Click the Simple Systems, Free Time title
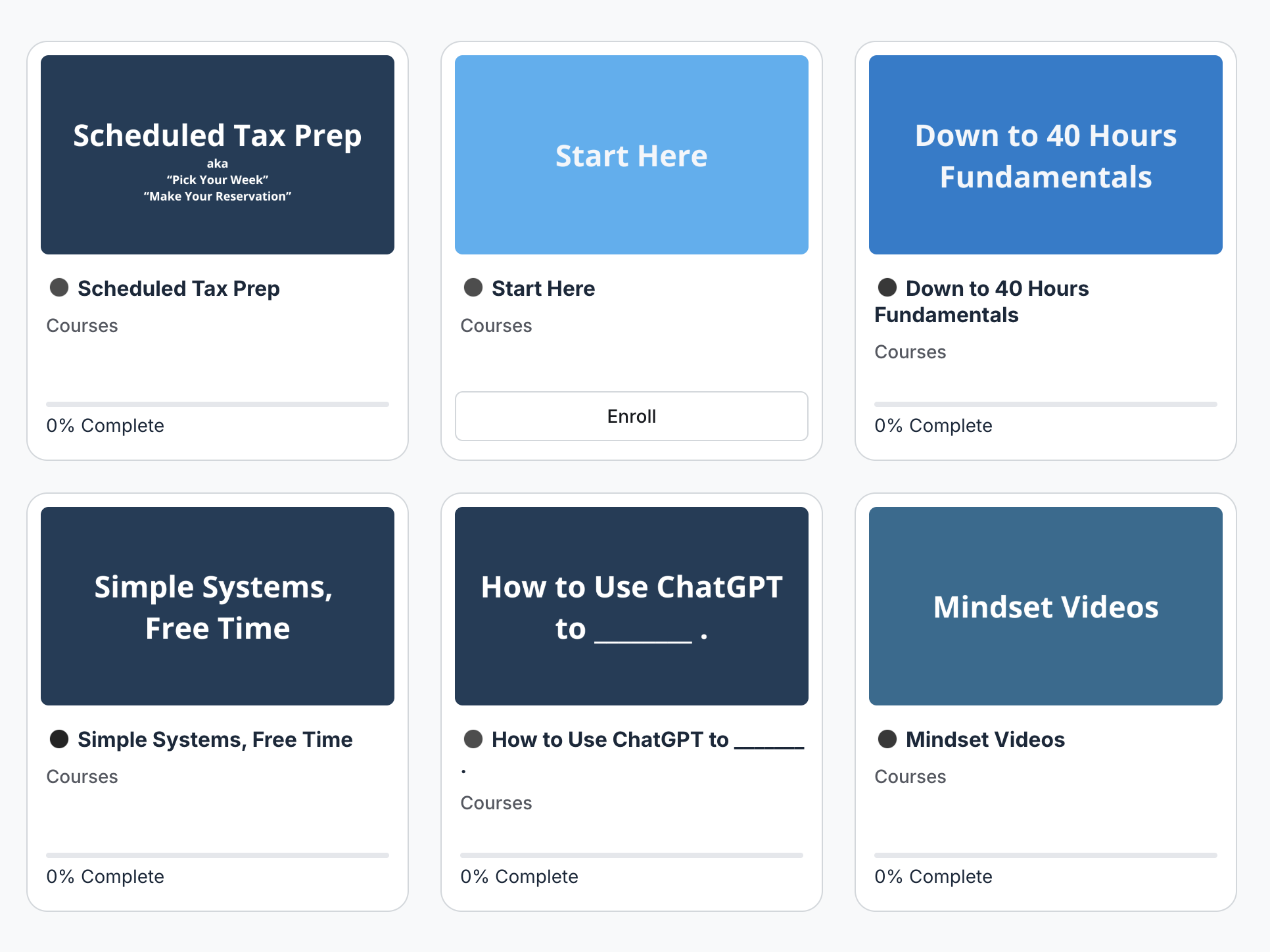Image resolution: width=1270 pixels, height=952 pixels. [x=215, y=740]
